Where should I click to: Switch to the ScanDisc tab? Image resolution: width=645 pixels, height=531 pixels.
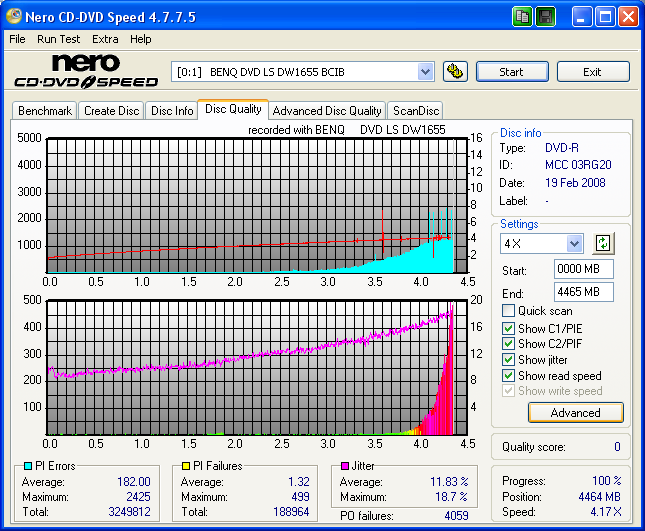(x=416, y=111)
